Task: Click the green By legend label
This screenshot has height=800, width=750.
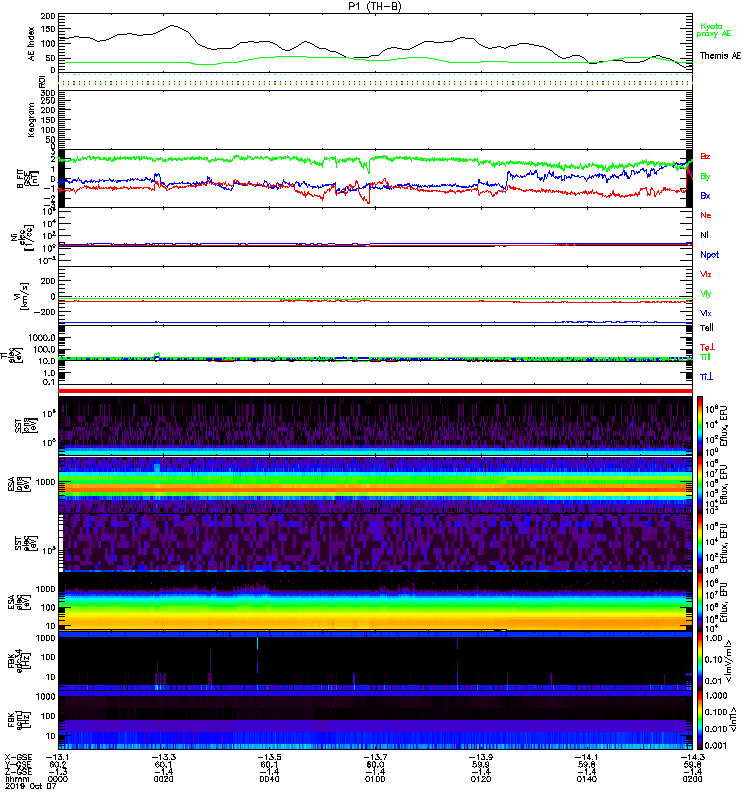Action: pyautogui.click(x=705, y=177)
